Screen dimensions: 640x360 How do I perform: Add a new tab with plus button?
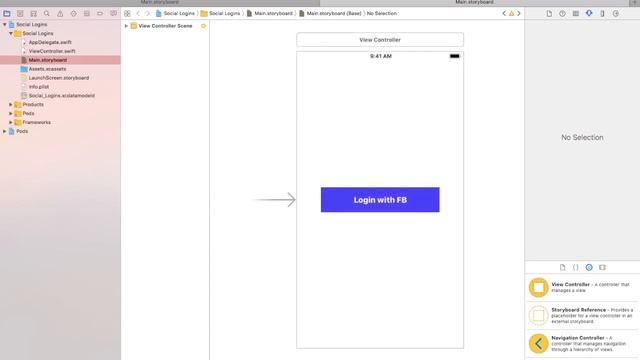click(635, 2)
